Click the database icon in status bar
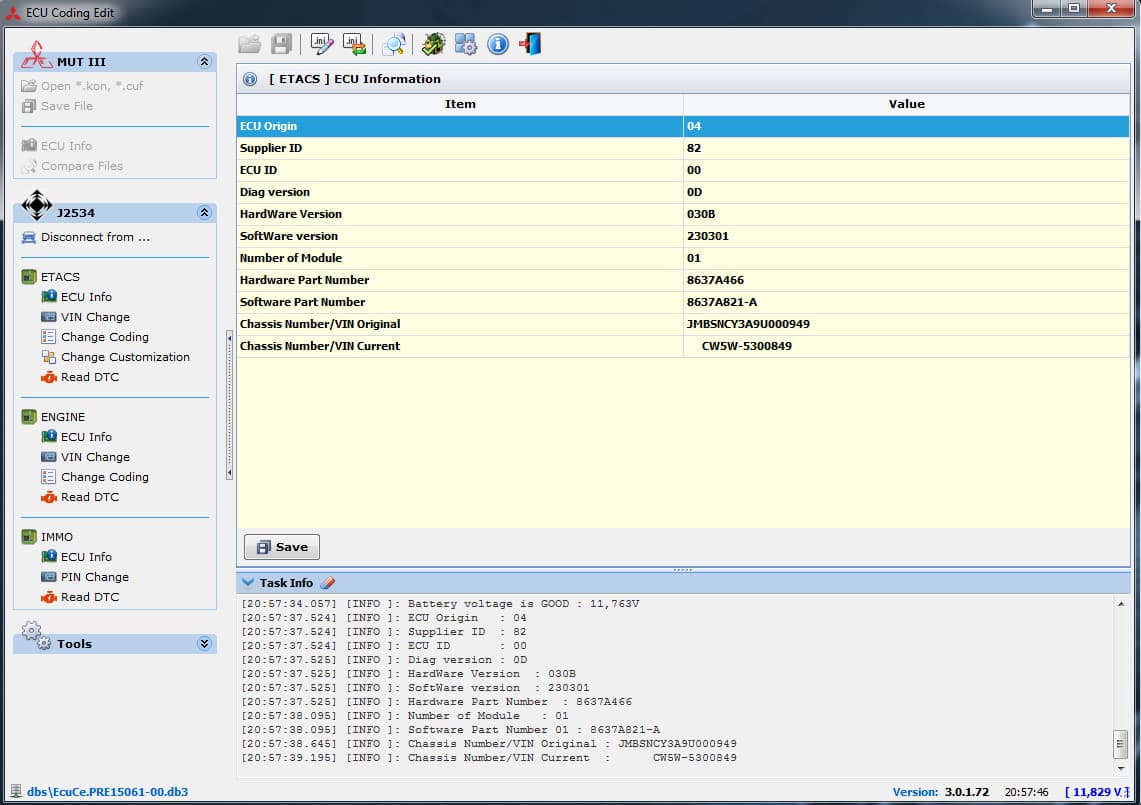 (x=15, y=791)
